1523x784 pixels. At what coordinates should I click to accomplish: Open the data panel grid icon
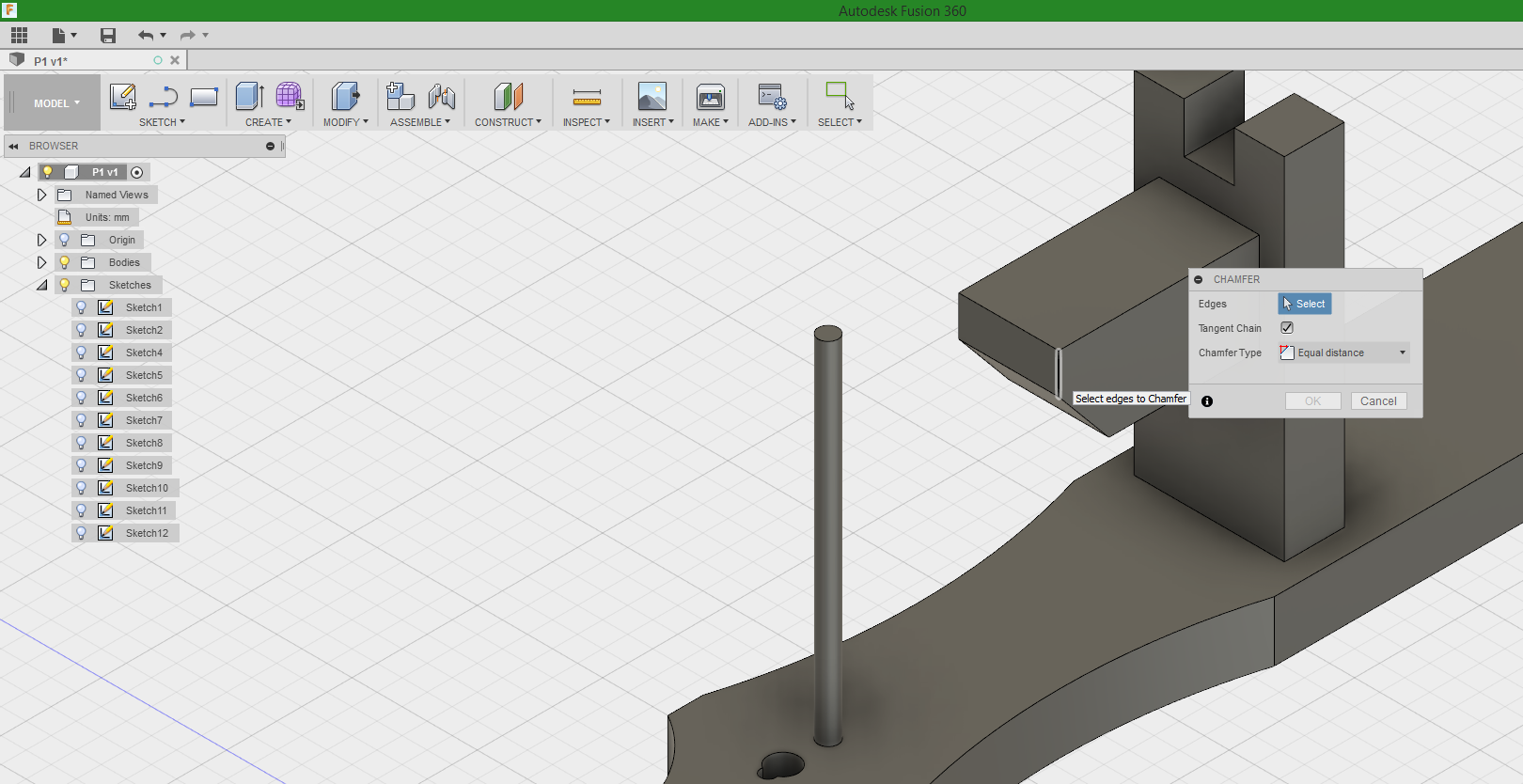19,36
